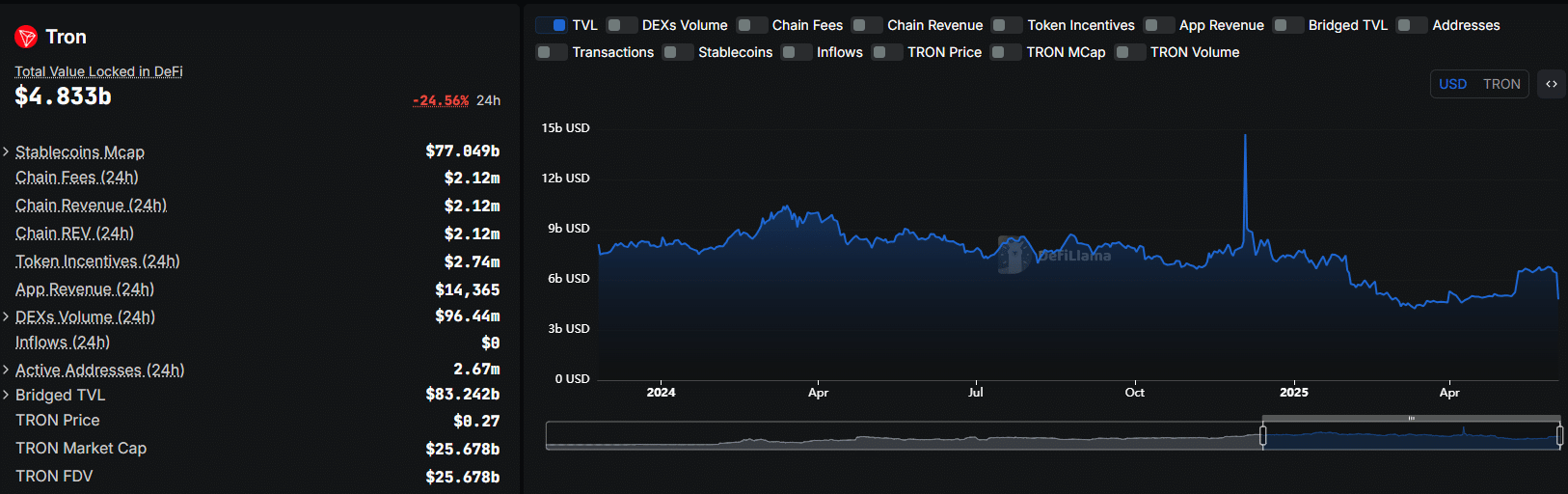
Task: Click the TRON Market Cap label
Action: 81,449
